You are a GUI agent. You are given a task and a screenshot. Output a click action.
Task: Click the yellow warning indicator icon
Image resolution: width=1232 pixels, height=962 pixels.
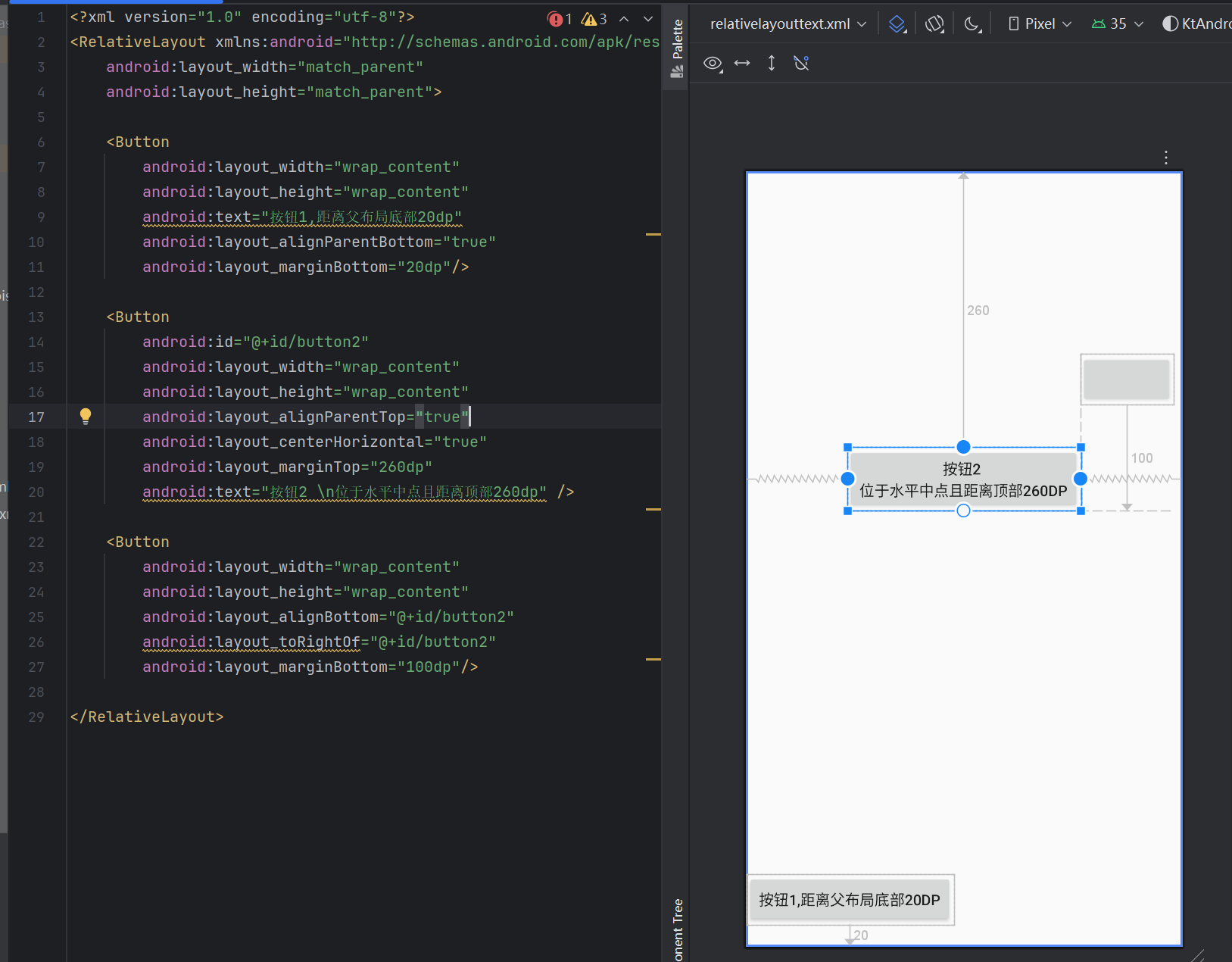click(x=589, y=19)
